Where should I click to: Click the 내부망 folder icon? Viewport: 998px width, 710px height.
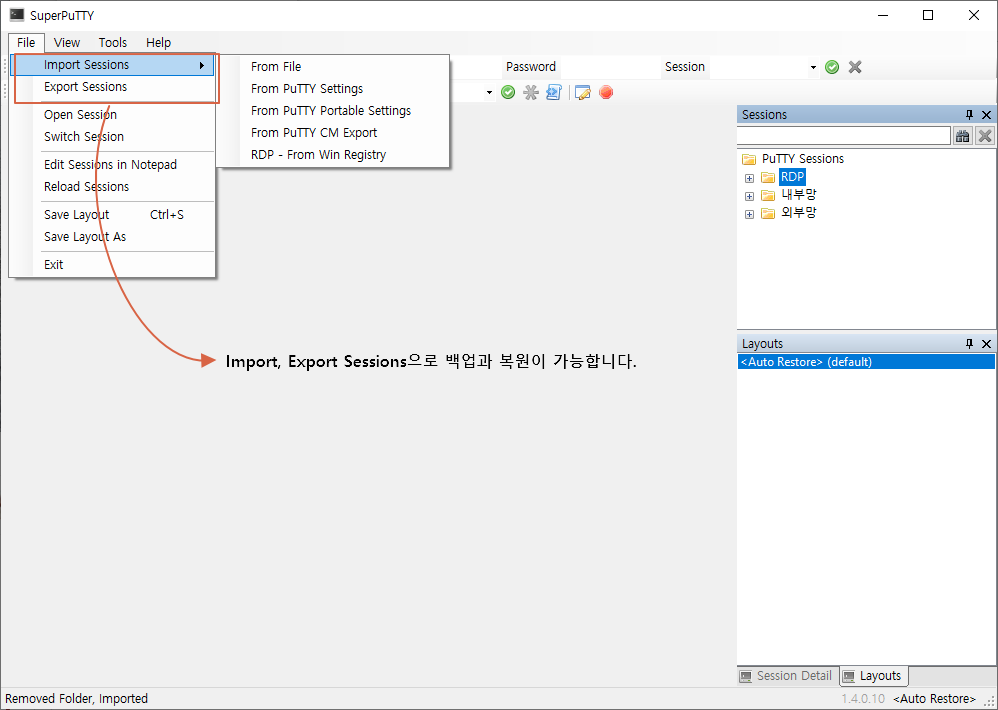tap(768, 195)
